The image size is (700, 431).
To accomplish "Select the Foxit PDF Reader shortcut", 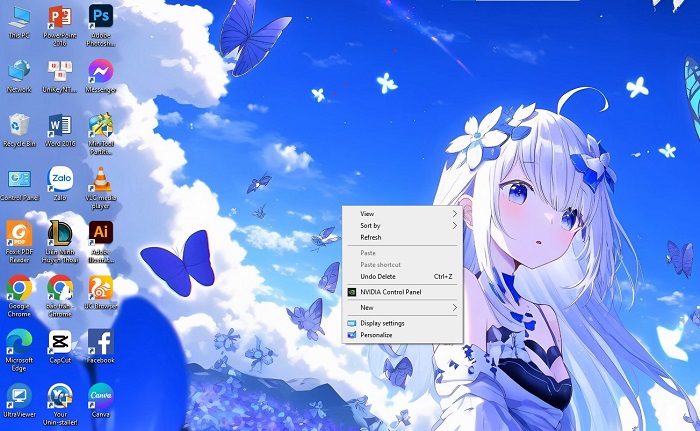I will [19, 242].
